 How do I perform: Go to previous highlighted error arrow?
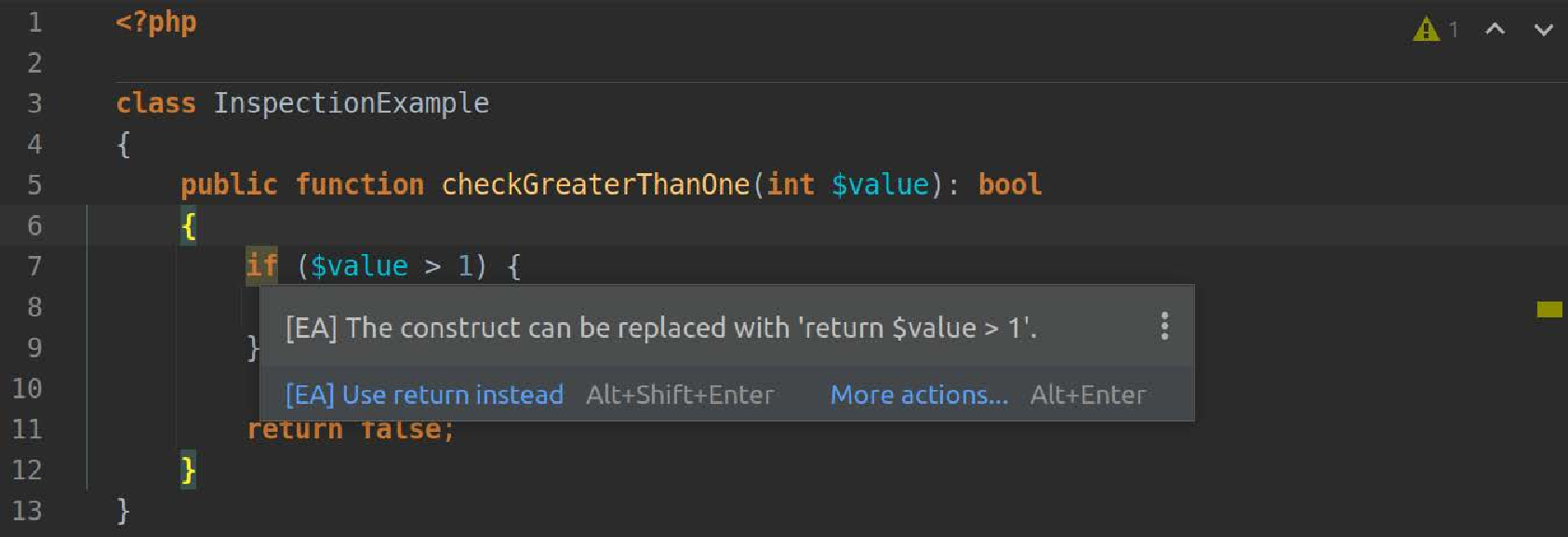tap(1495, 30)
